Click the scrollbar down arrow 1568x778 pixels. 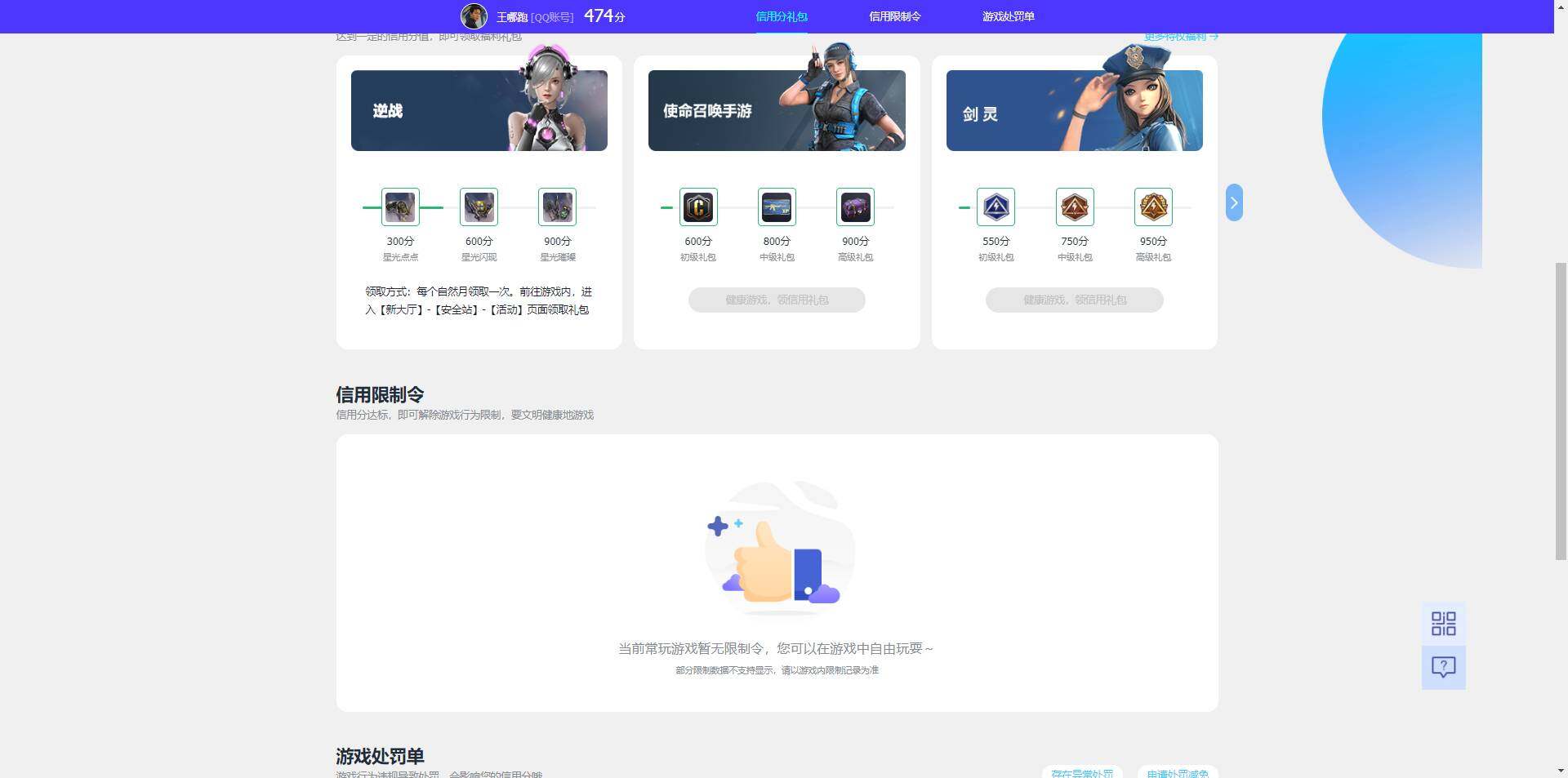click(x=1561, y=771)
